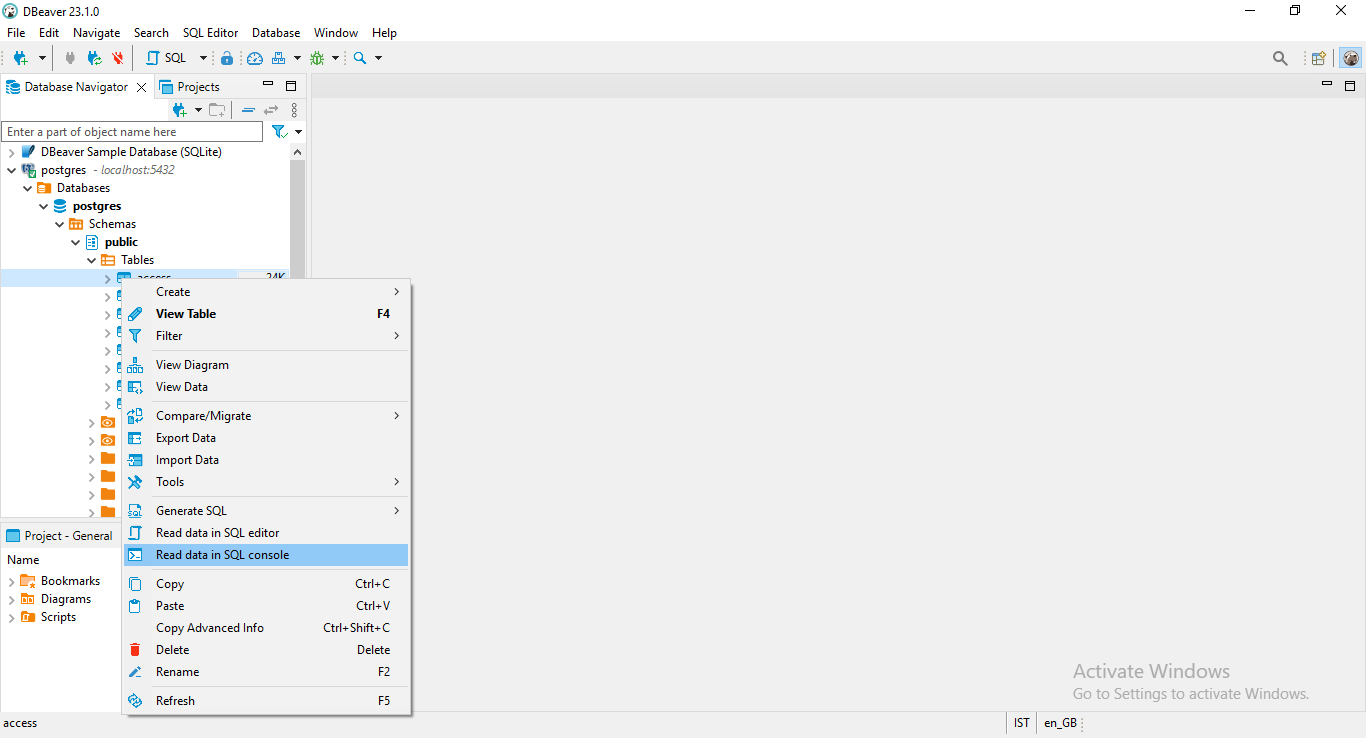
Task: Collapse the Tables tree node
Action: click(x=91, y=259)
